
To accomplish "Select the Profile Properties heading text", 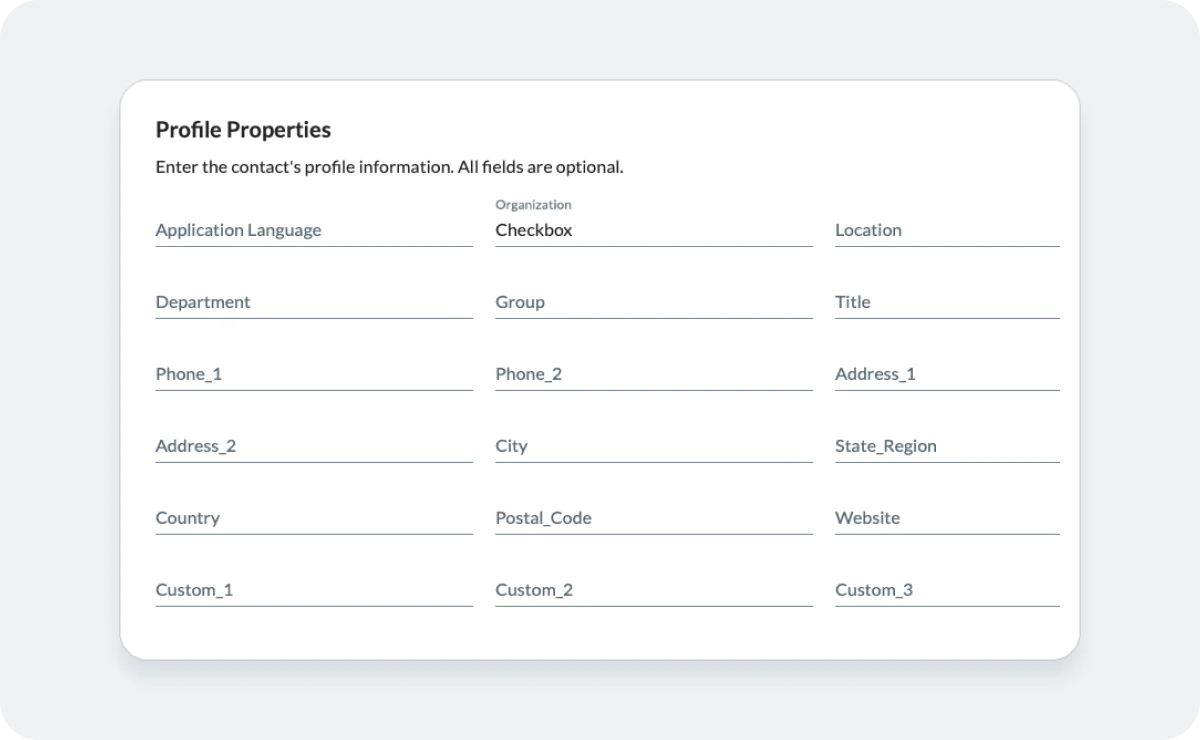I will click(x=242, y=129).
